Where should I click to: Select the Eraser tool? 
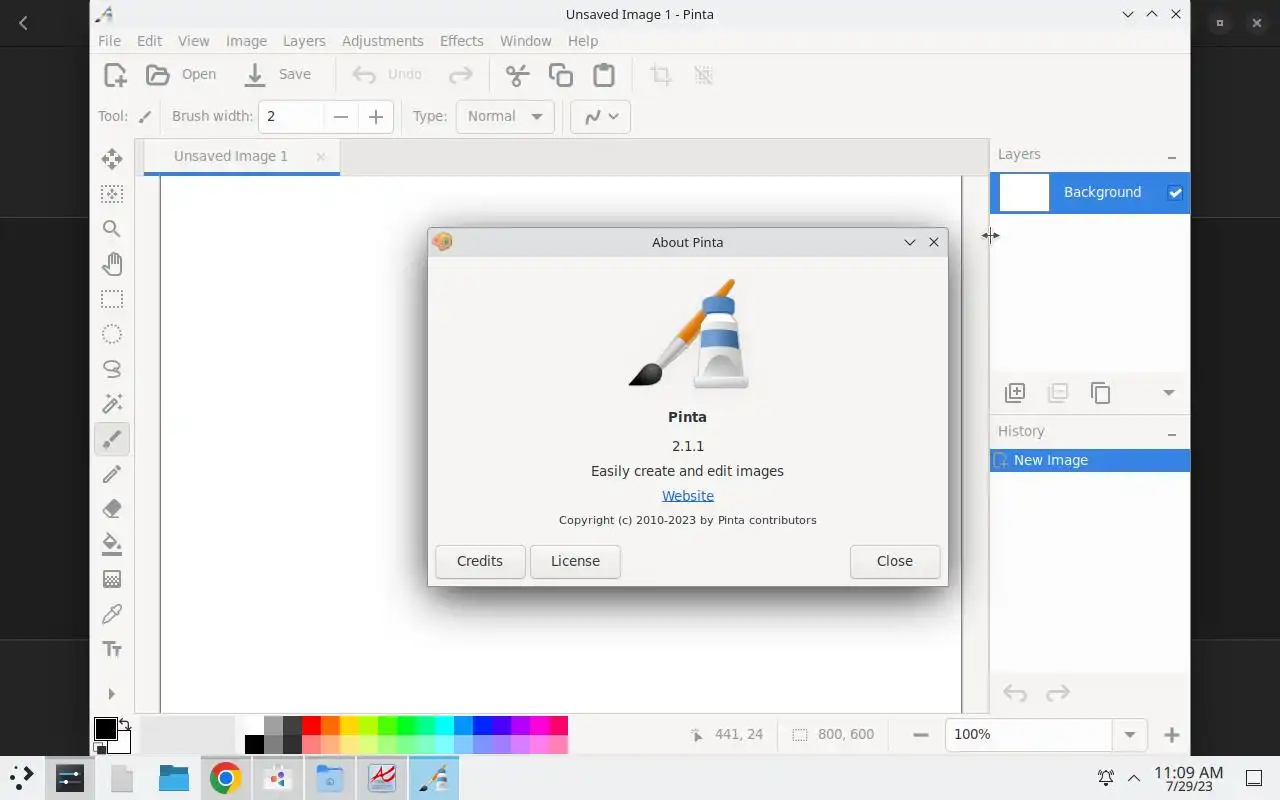112,509
